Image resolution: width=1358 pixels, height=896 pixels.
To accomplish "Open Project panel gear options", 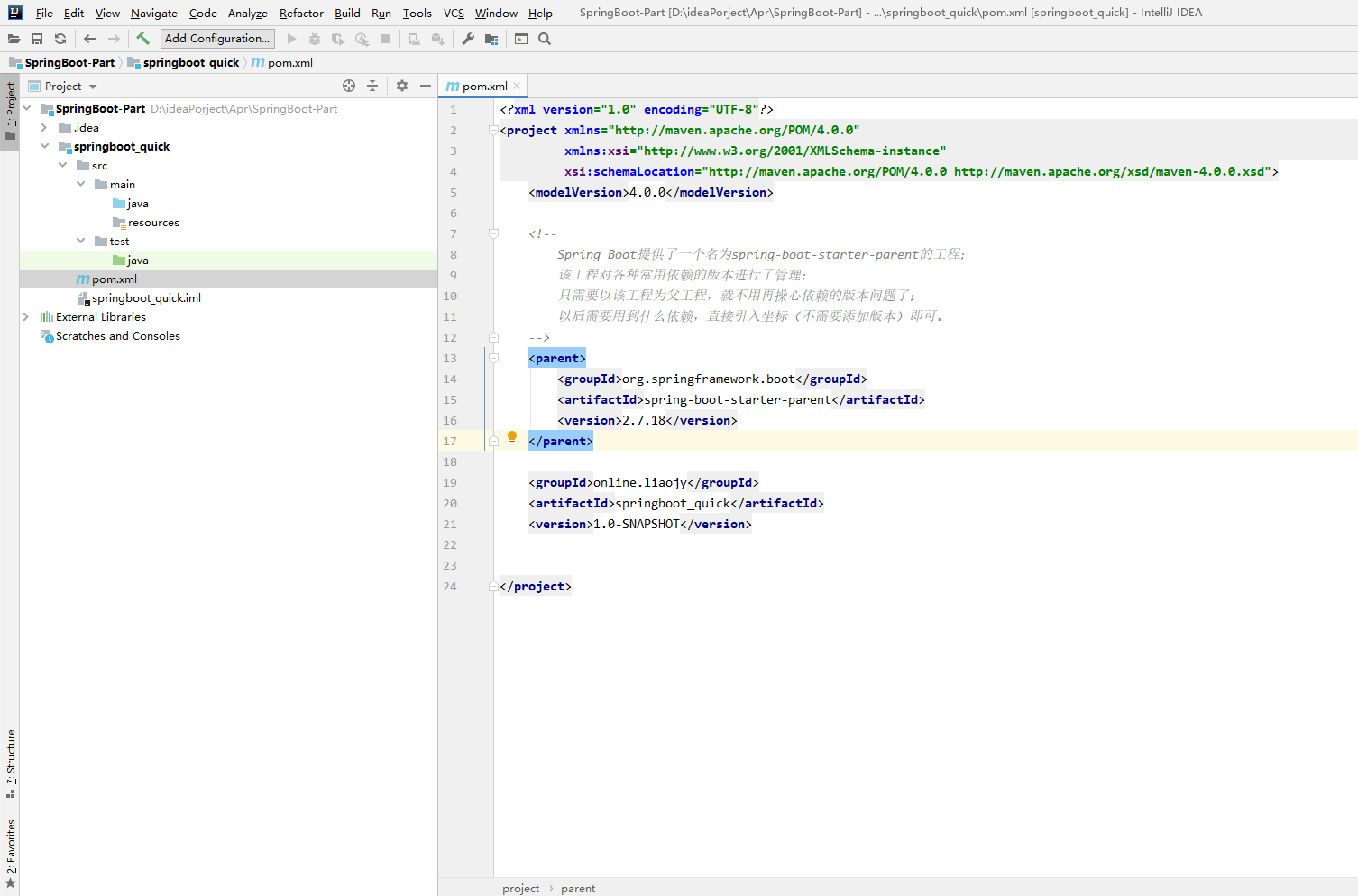I will coord(402,86).
